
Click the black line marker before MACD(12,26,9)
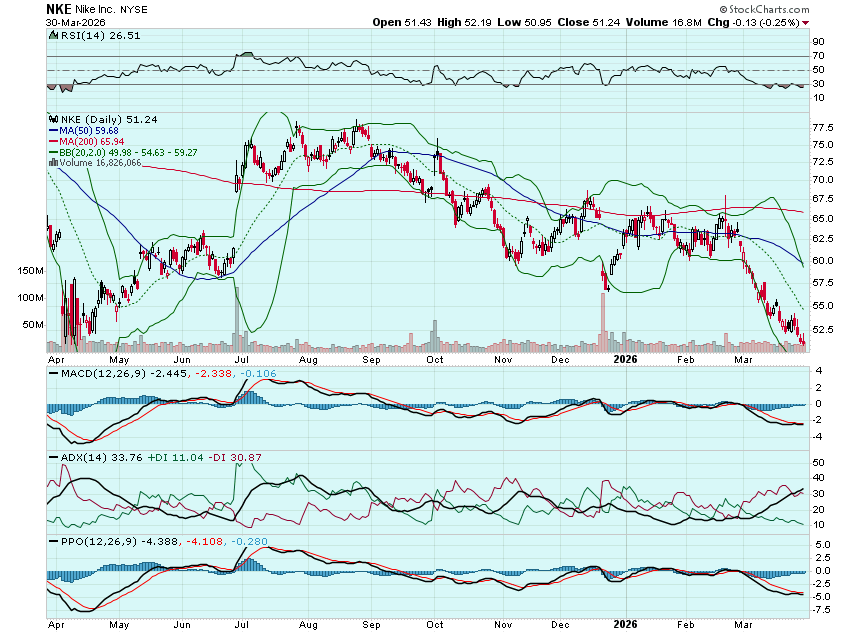pyautogui.click(x=51, y=374)
